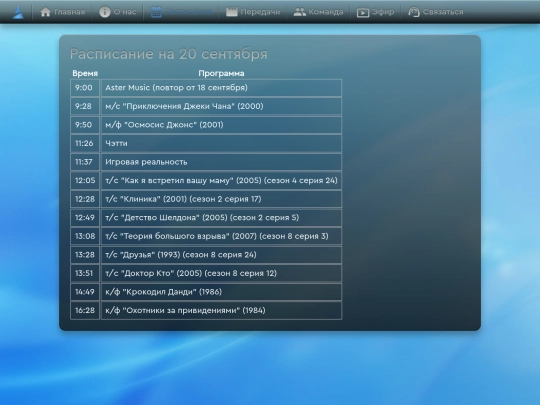
Task: Select the 13:28 time cell
Action: click(85, 255)
